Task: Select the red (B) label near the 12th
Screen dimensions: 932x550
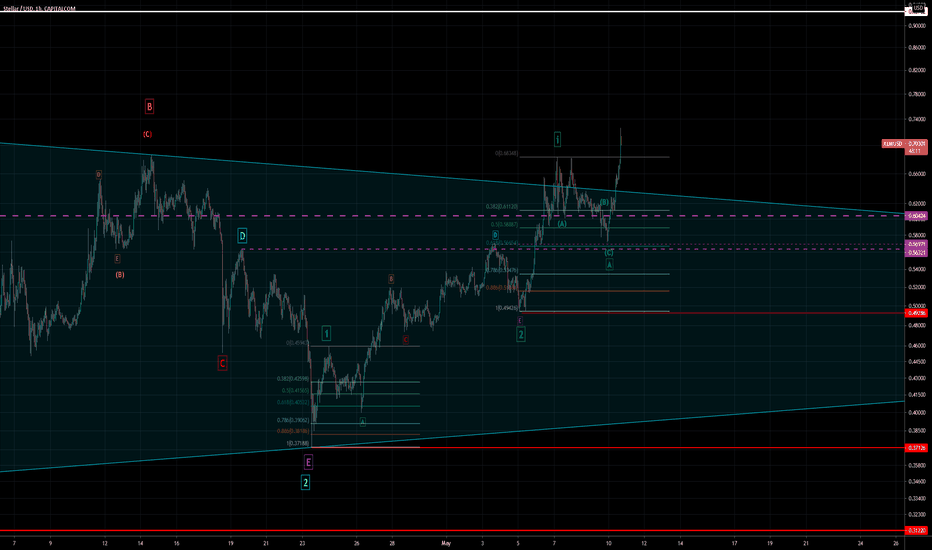Action: click(x=120, y=275)
